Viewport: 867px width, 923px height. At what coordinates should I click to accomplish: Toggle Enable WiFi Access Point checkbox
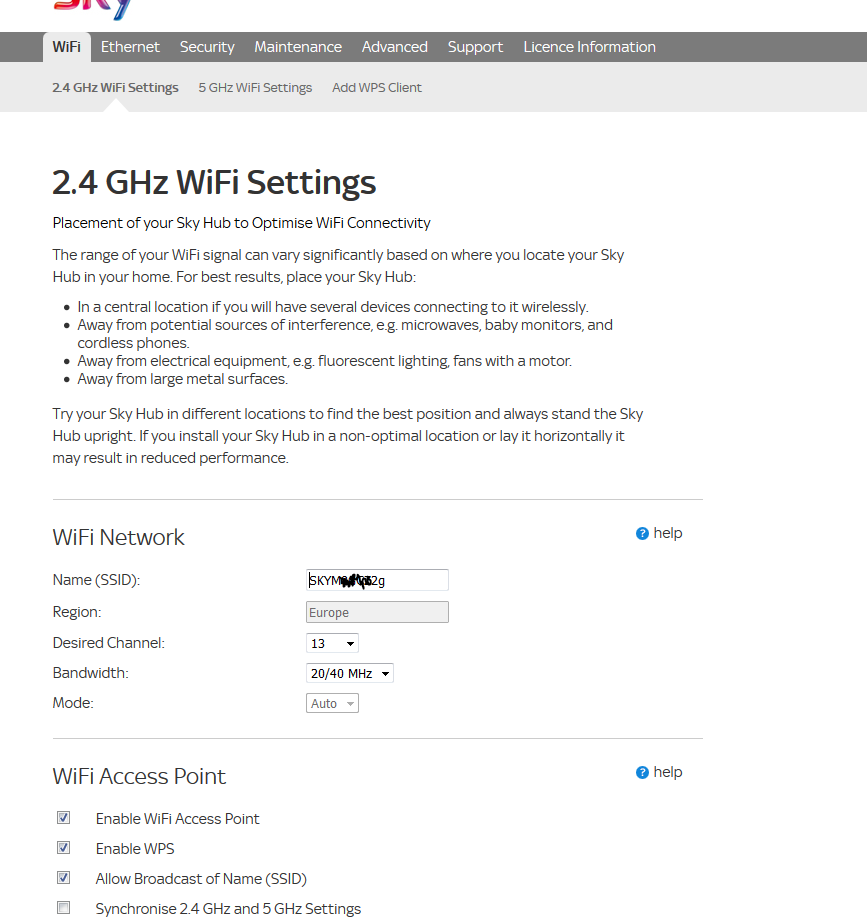(x=64, y=818)
